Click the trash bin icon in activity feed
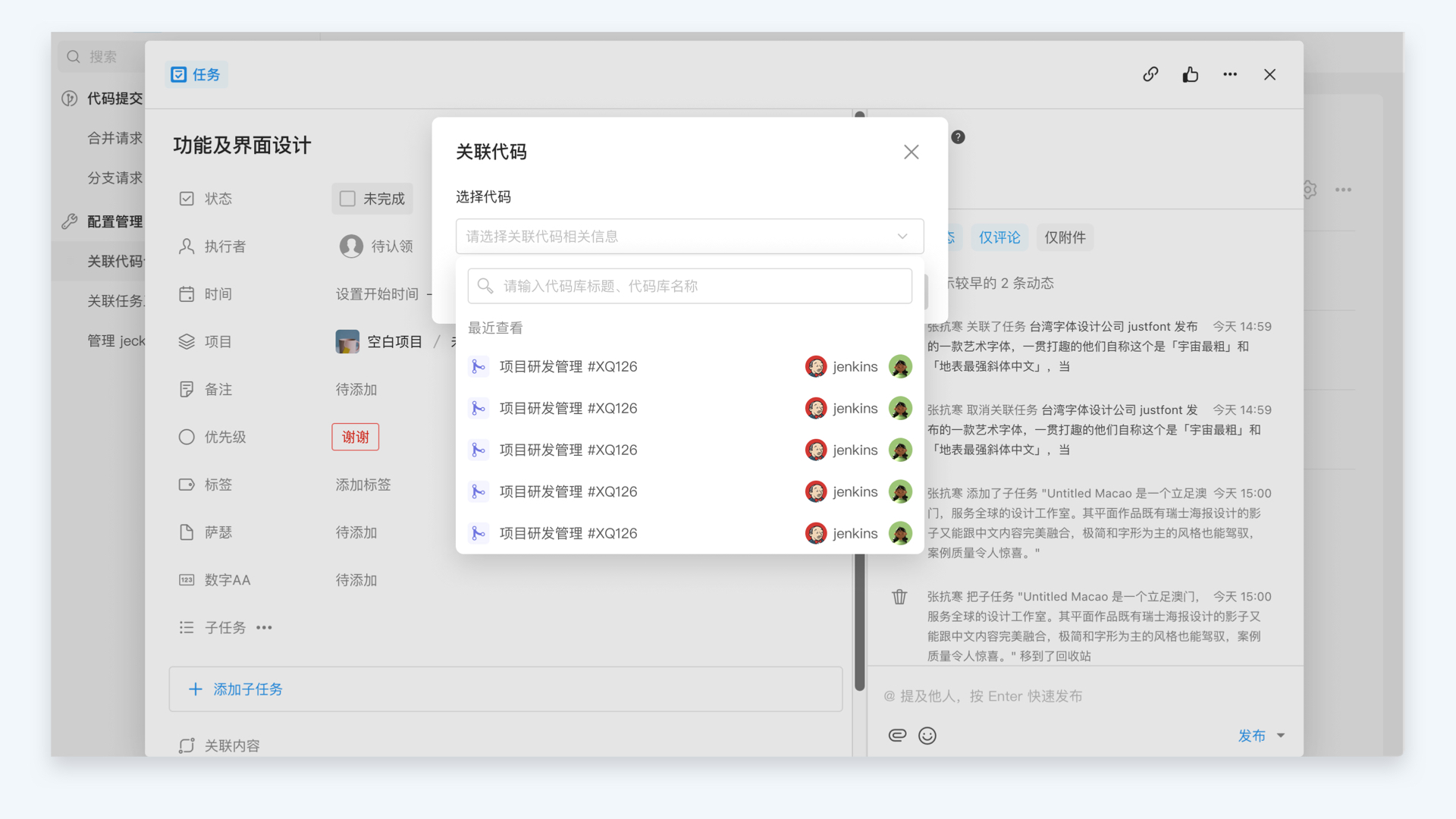 coord(899,597)
